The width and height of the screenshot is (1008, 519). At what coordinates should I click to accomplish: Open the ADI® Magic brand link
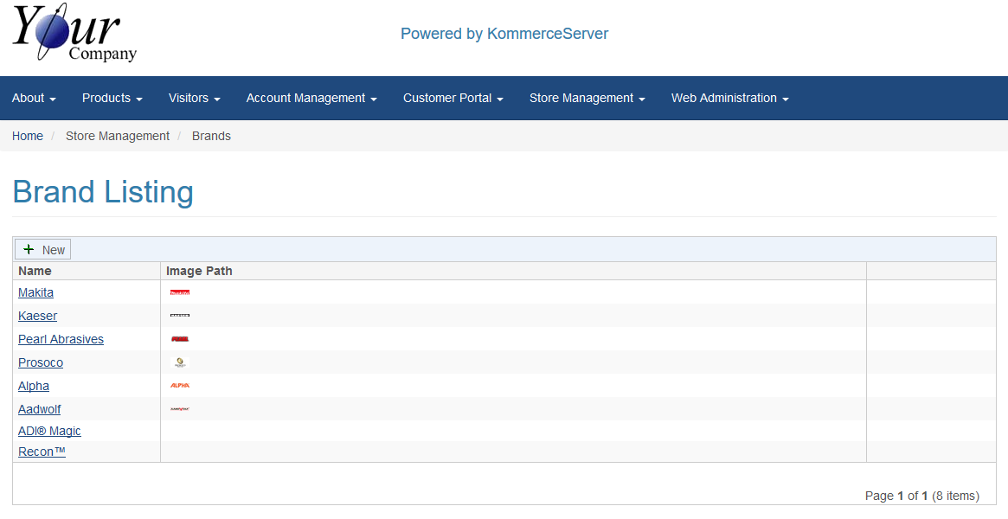50,431
